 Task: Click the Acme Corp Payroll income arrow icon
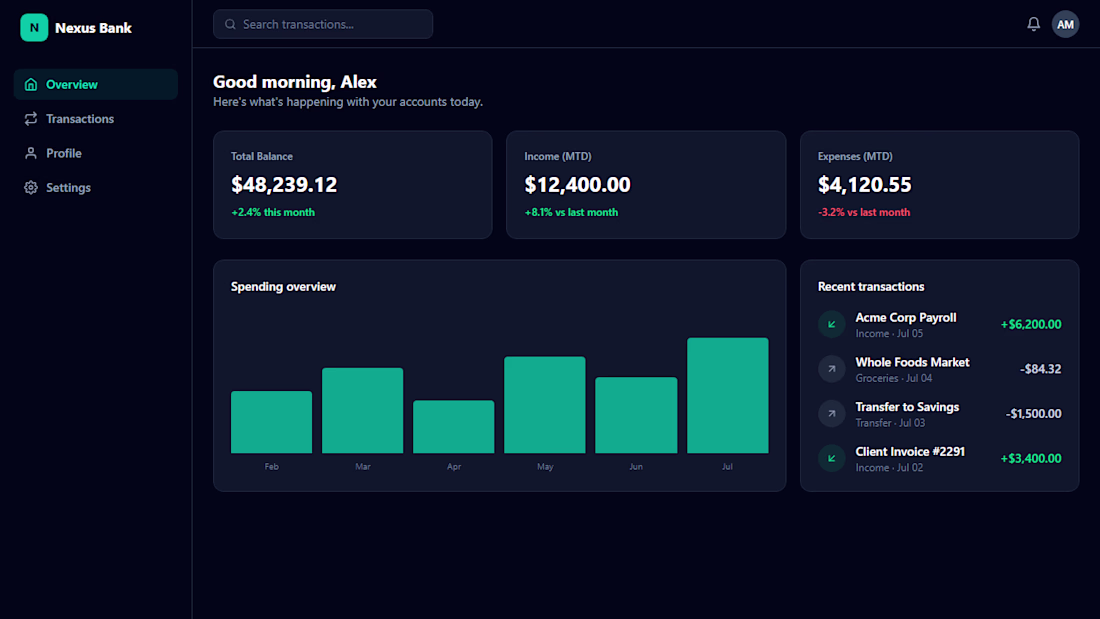point(831,324)
